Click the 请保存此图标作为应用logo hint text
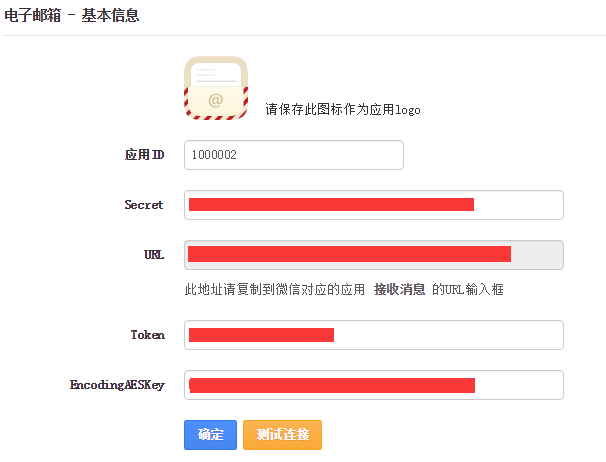The image size is (606, 462). point(343,110)
